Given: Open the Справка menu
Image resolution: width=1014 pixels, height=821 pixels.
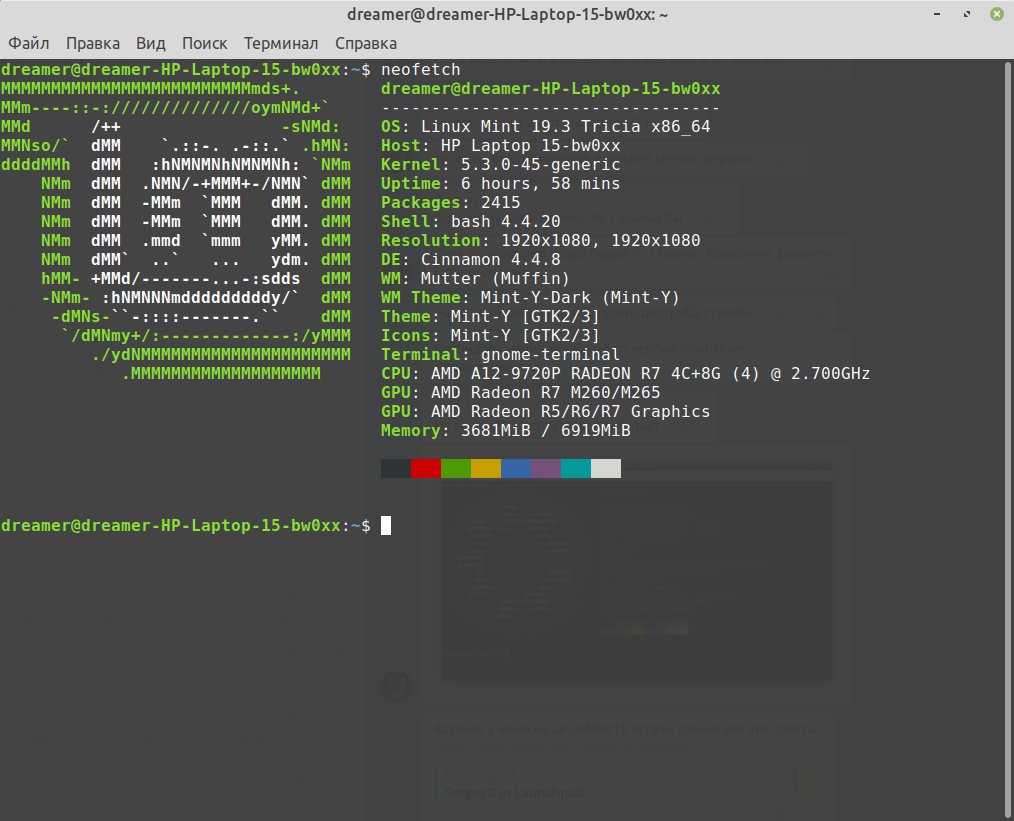Looking at the screenshot, I should 365,43.
